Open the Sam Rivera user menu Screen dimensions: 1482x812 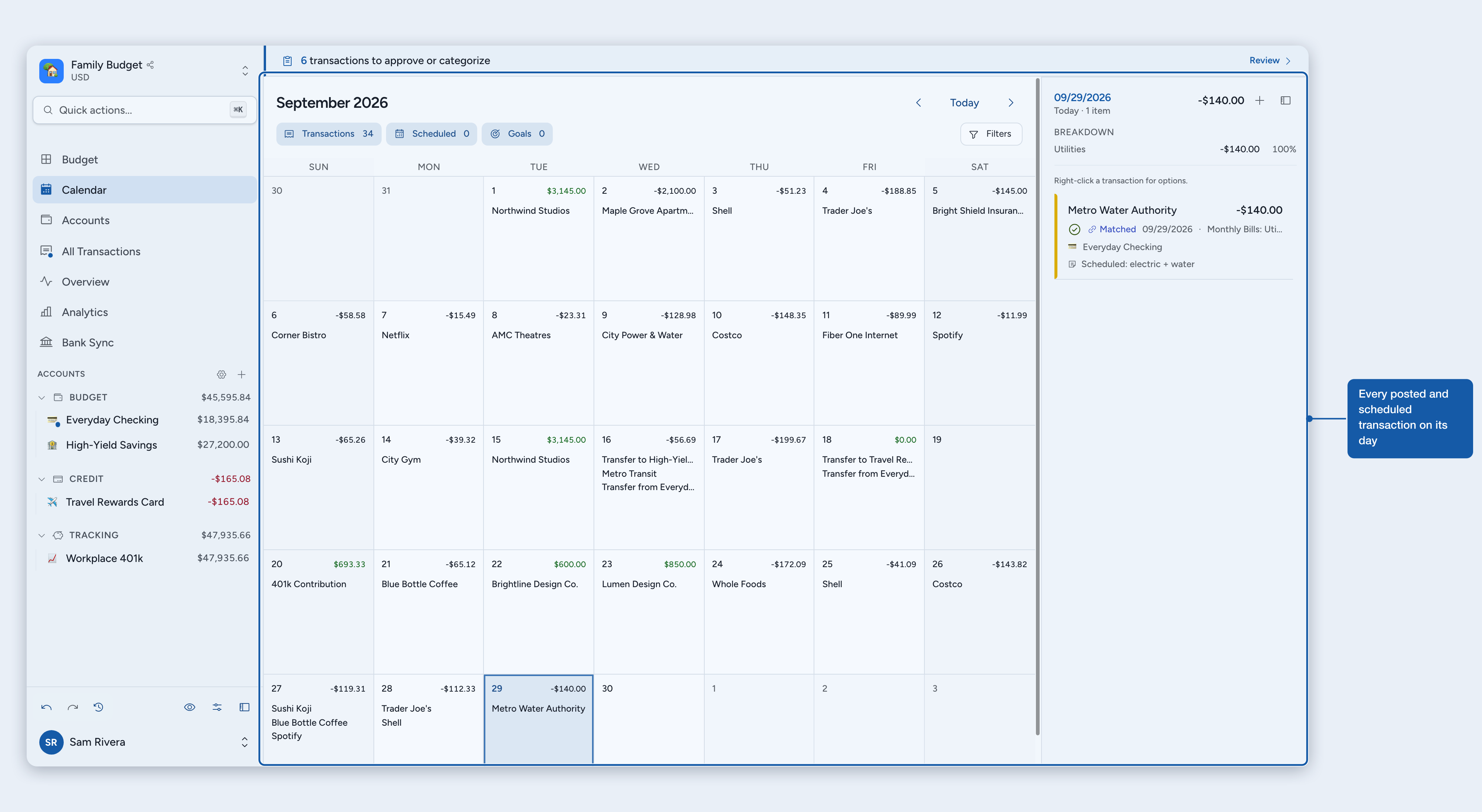click(144, 742)
